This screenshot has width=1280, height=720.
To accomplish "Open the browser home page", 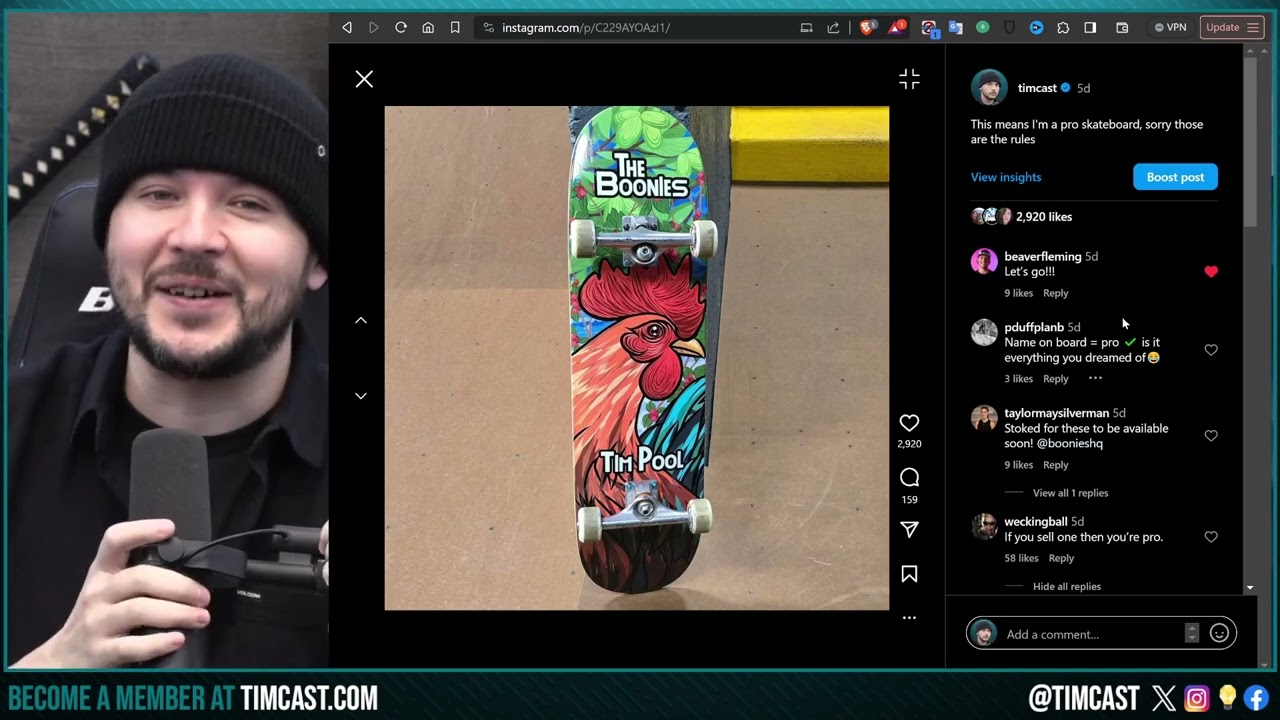I will click(428, 28).
